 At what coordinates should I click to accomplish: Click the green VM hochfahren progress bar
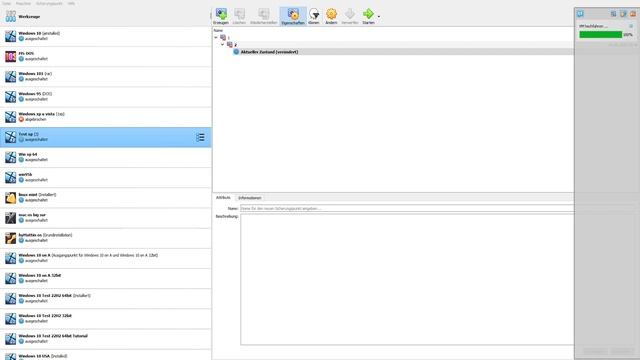pyautogui.click(x=600, y=35)
